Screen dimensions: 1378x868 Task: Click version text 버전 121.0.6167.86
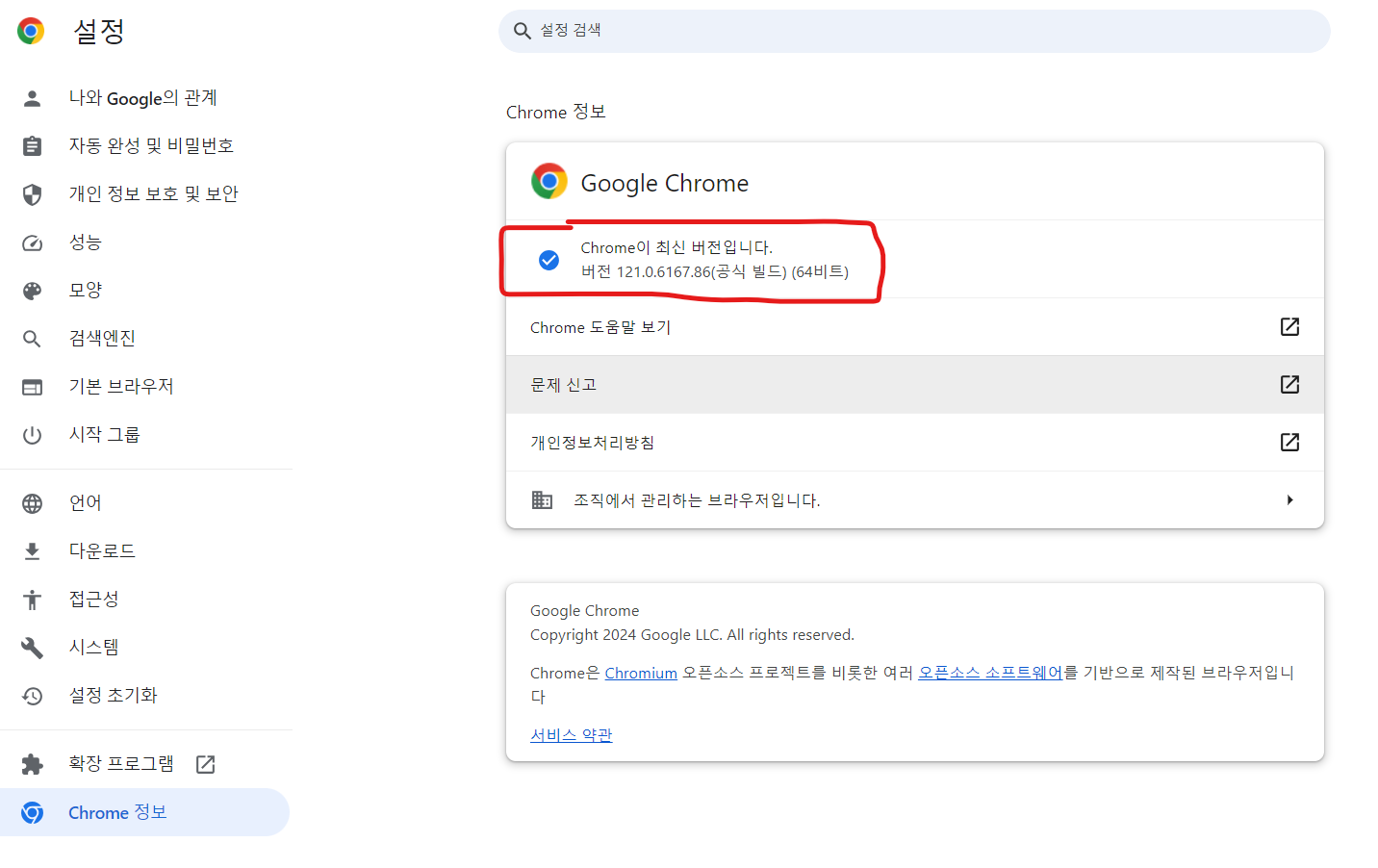pyautogui.click(x=714, y=272)
